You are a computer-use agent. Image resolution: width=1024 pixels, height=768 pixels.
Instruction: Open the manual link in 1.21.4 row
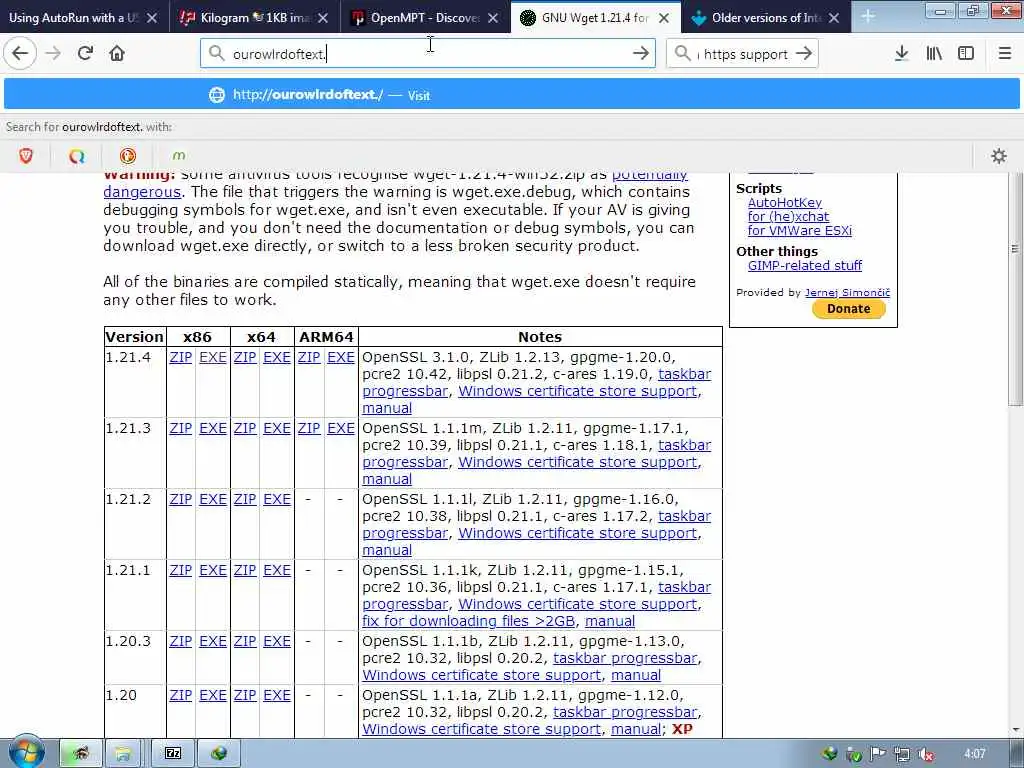pos(387,408)
